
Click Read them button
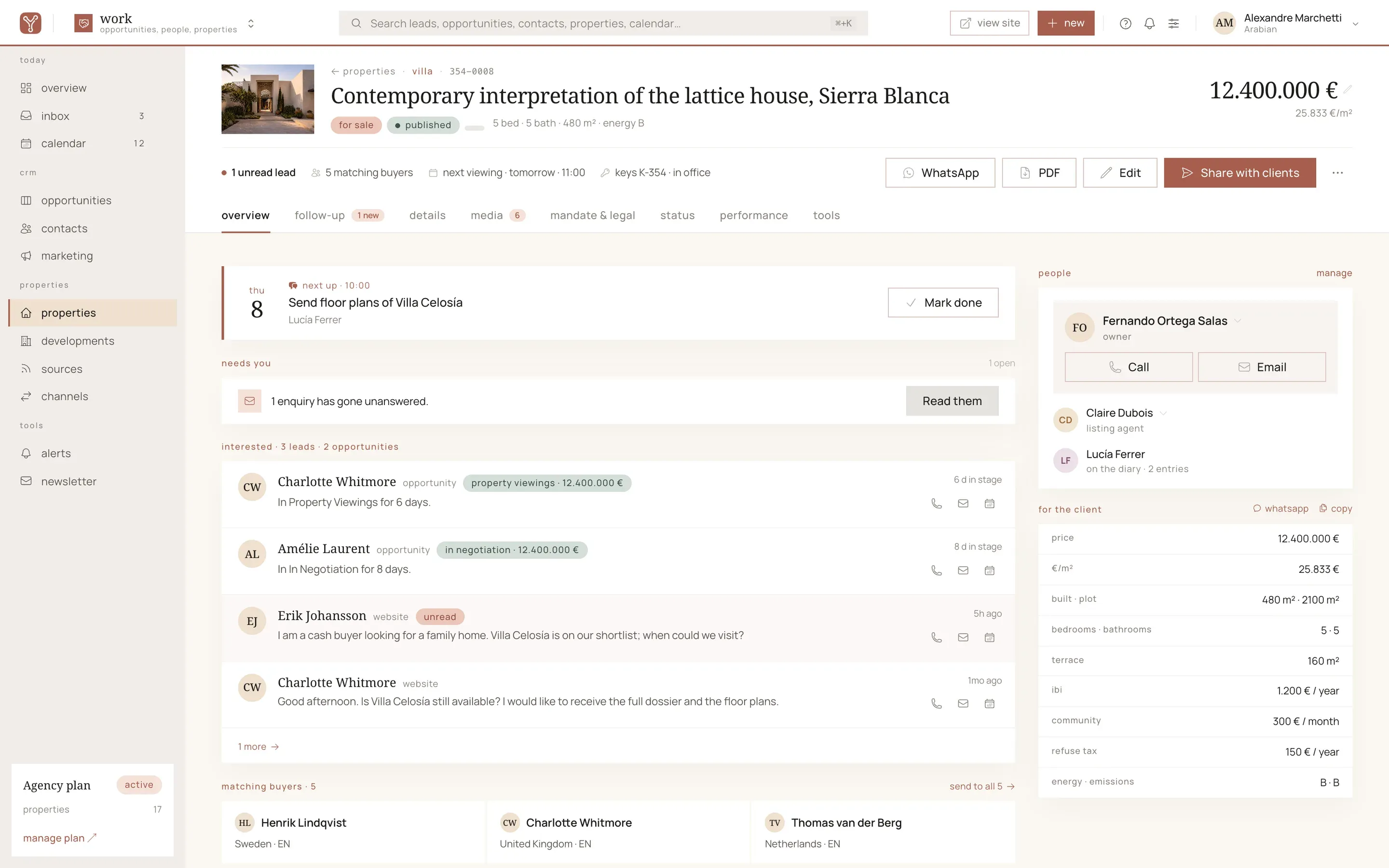tap(952, 401)
